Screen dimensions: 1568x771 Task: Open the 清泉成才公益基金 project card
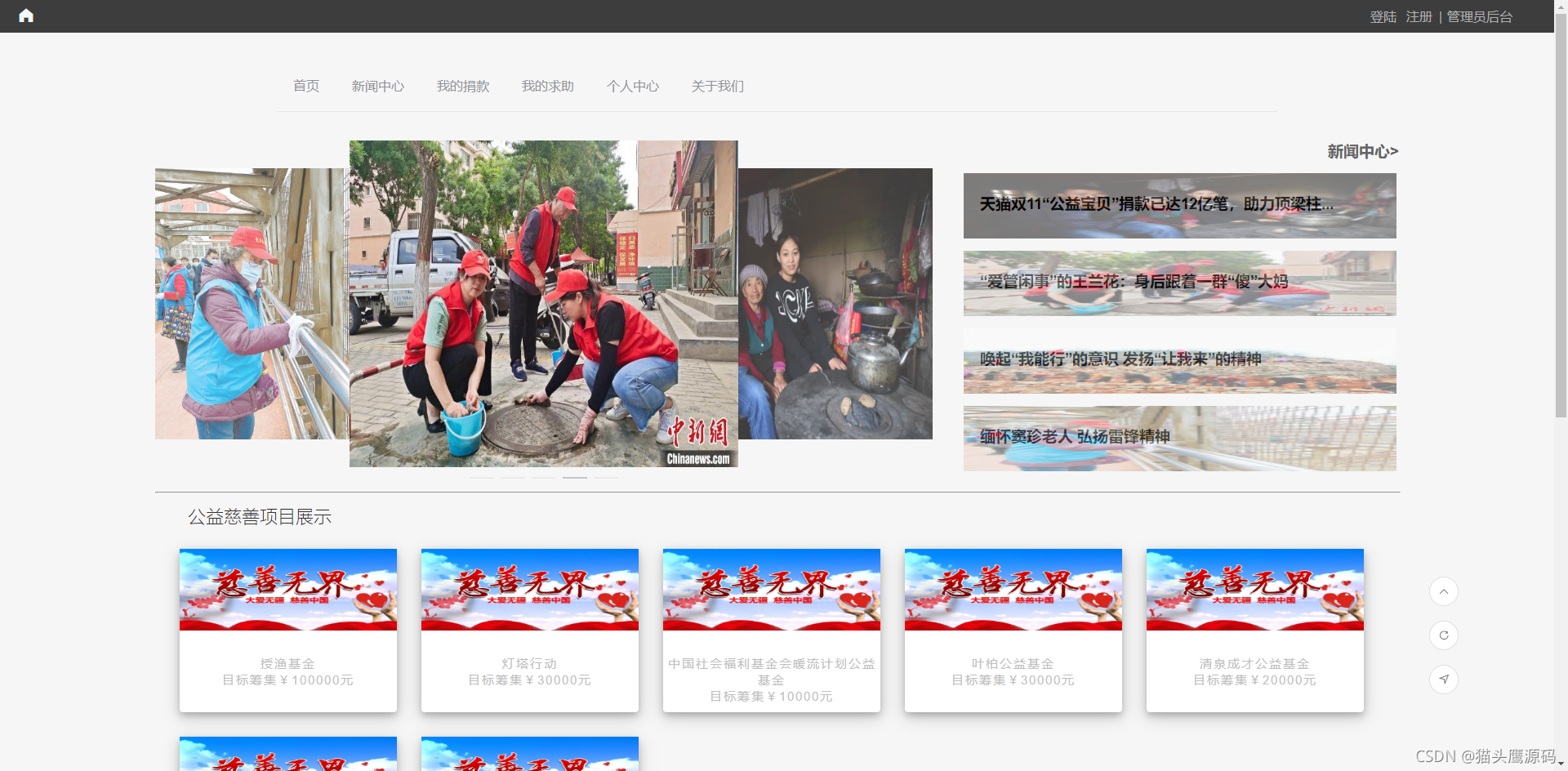point(1255,631)
